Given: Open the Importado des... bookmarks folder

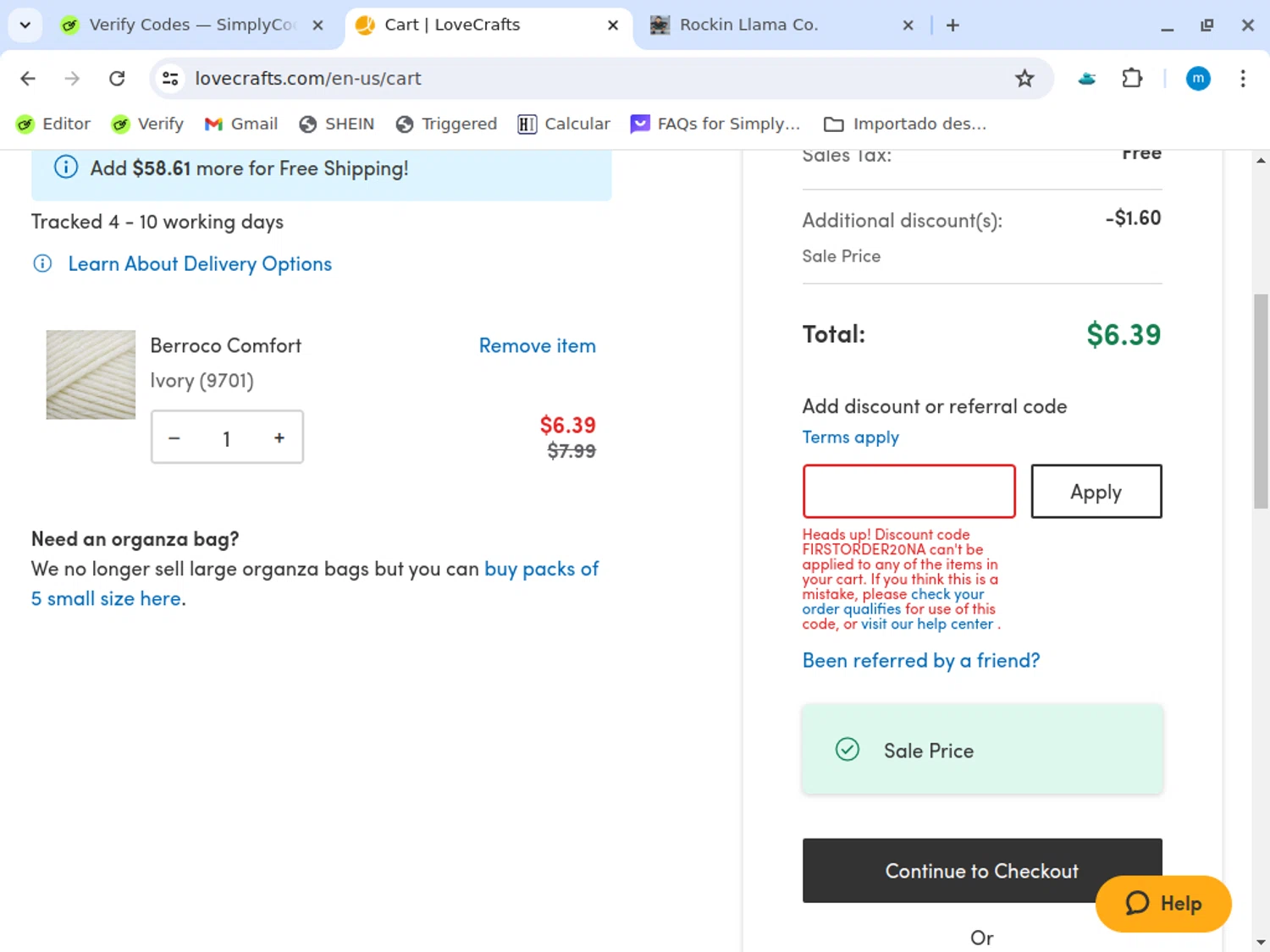Looking at the screenshot, I should click(x=905, y=124).
